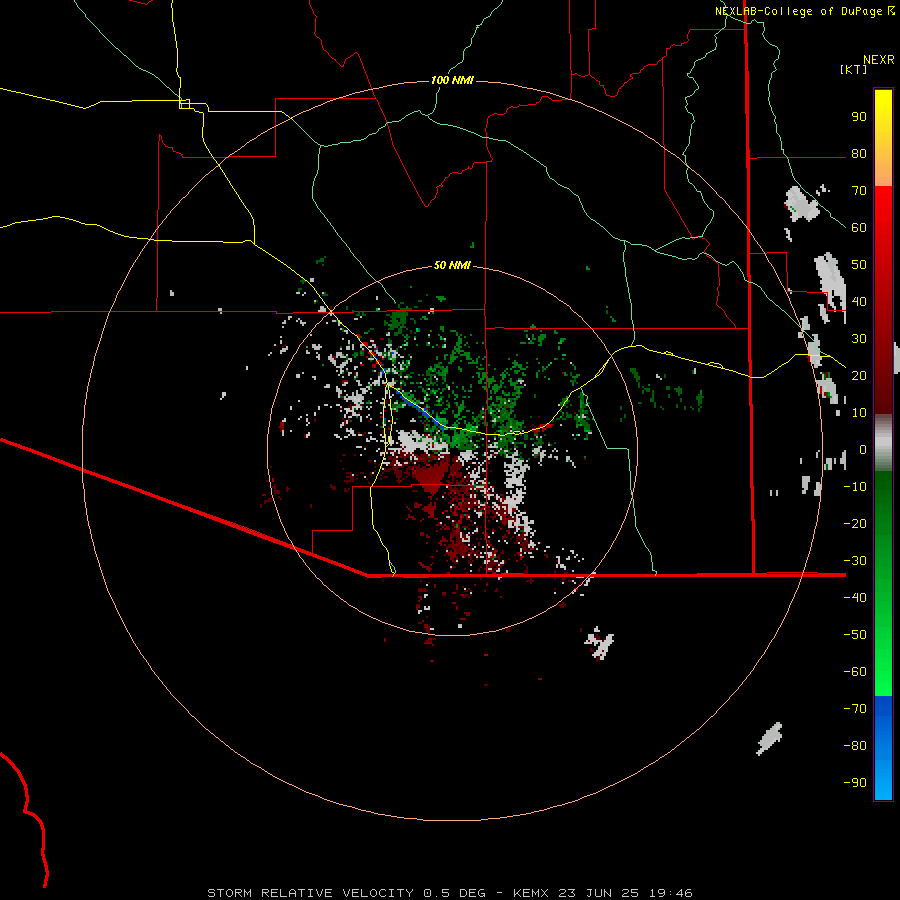This screenshot has height=900, width=900.
Task: Select the blue segment at the color bar bottom
Action: point(883,748)
